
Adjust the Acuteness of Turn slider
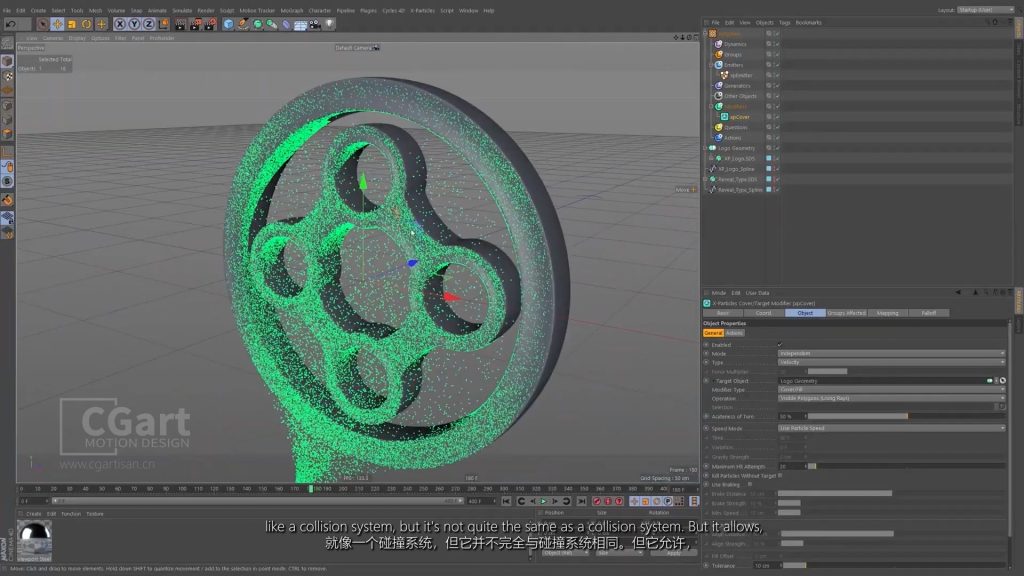tap(906, 416)
